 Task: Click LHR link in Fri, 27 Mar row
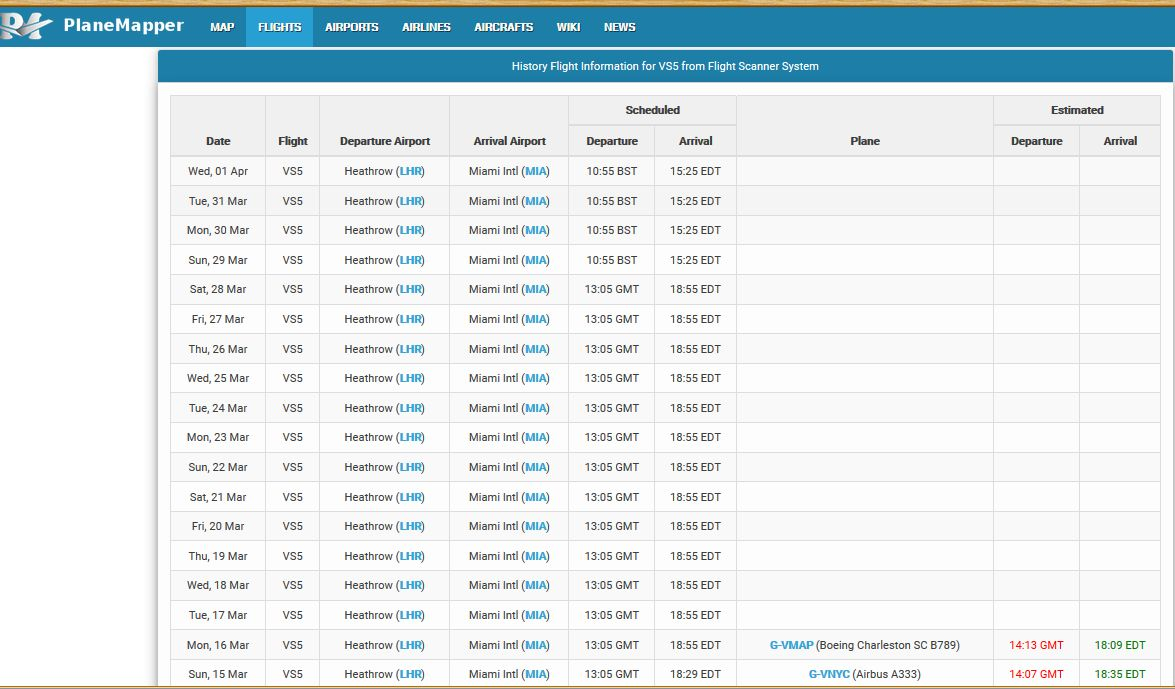click(411, 319)
